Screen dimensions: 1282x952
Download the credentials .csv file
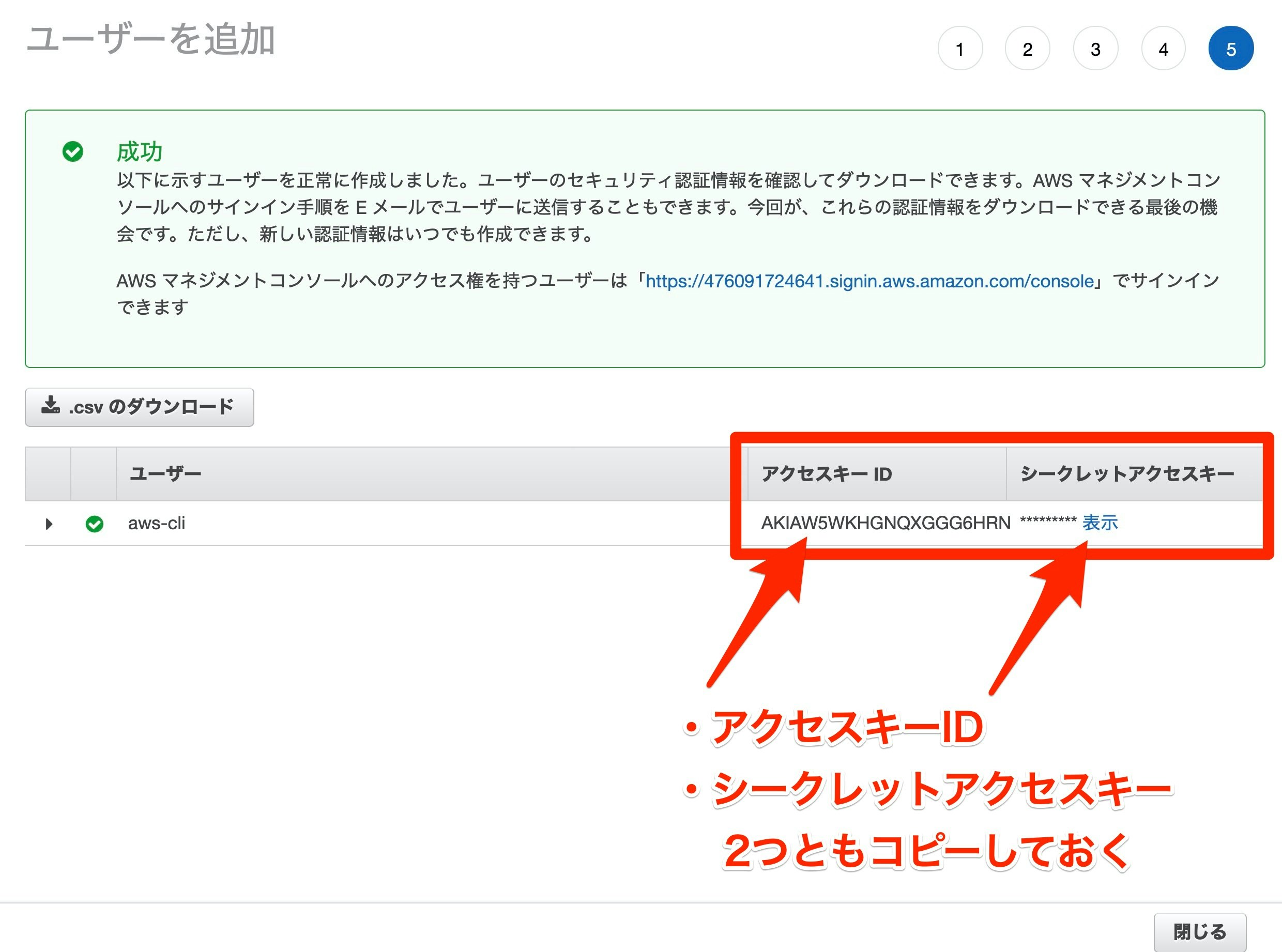pos(140,407)
